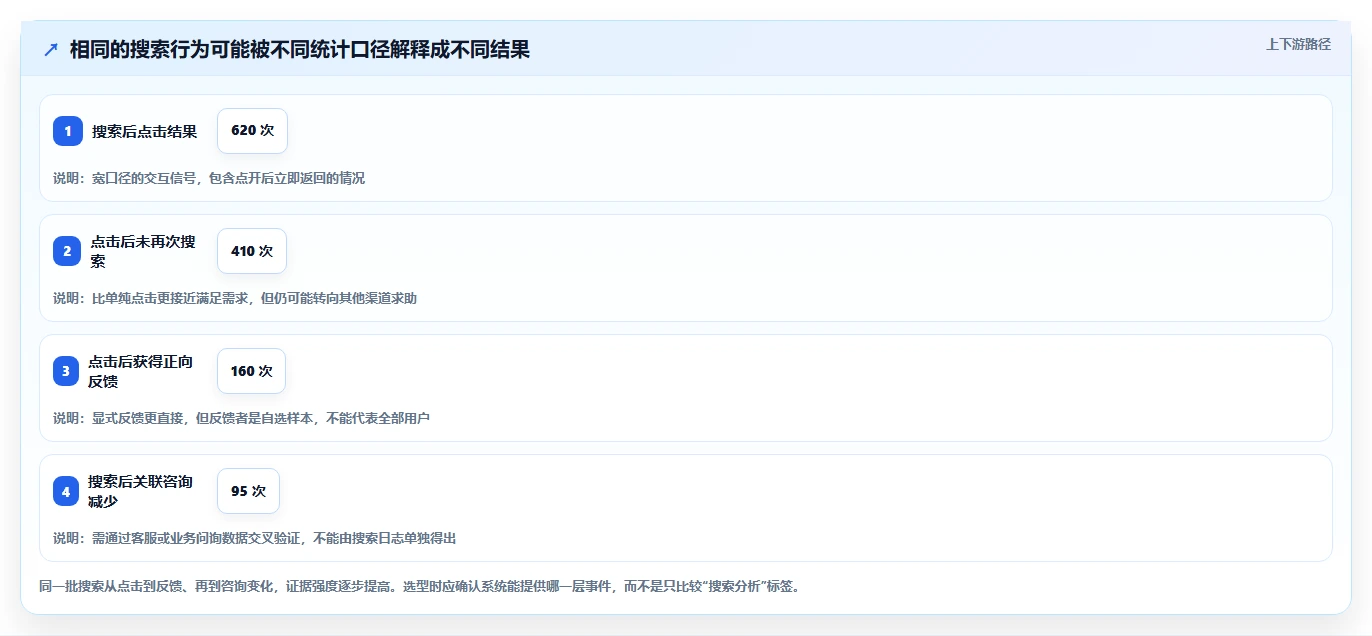Select step badge 4 for 搜索后关联咨询减少

click(x=66, y=491)
